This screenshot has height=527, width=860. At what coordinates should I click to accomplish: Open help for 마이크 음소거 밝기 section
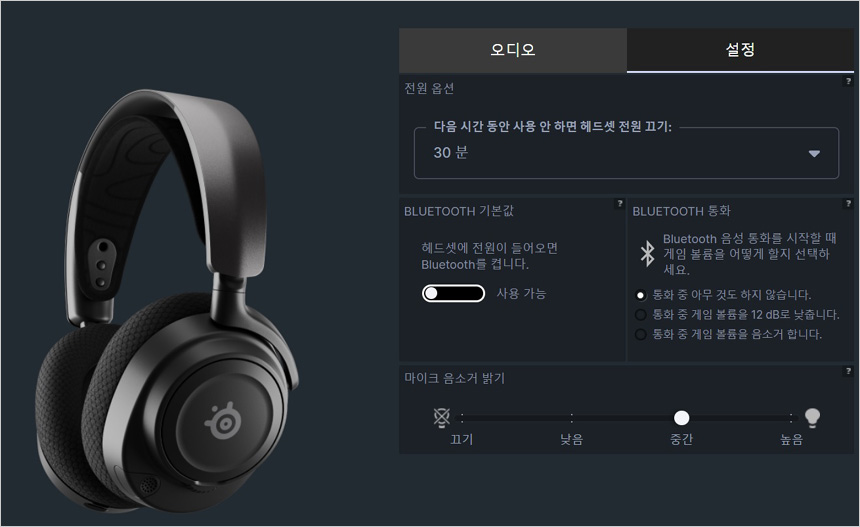848,371
